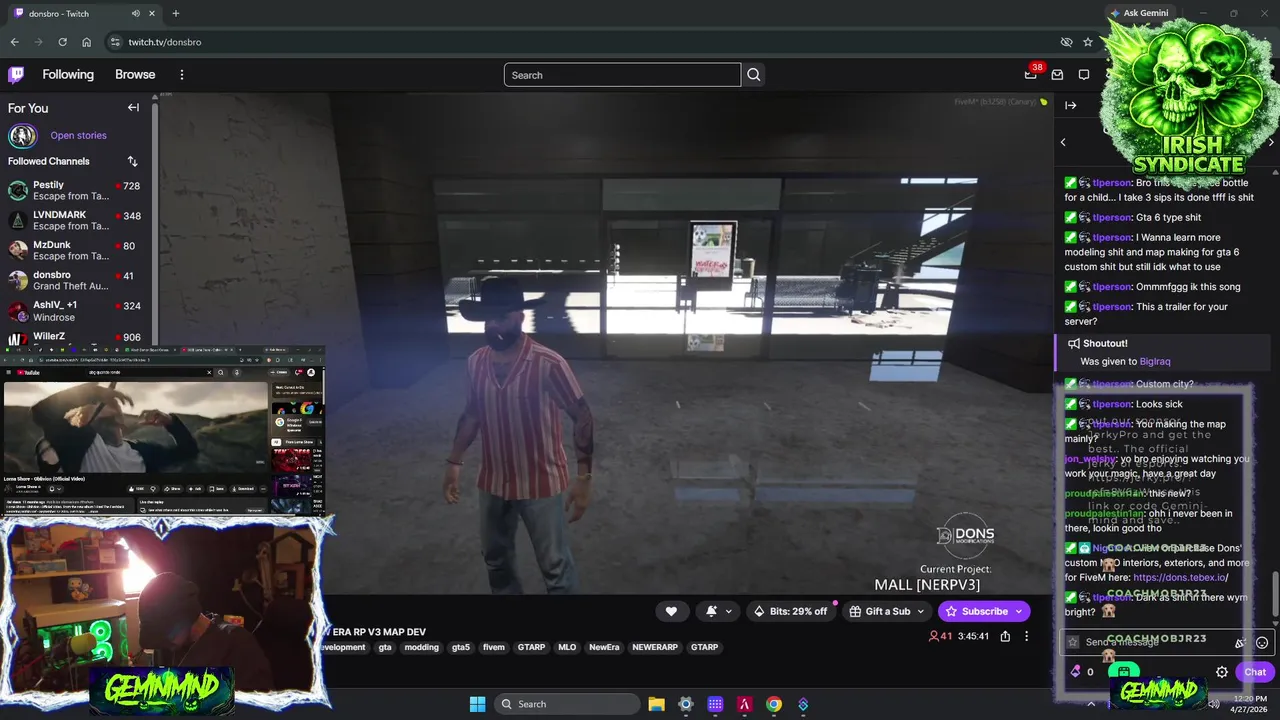Click the fivem stream tag
The image size is (1280, 720).
494,647
